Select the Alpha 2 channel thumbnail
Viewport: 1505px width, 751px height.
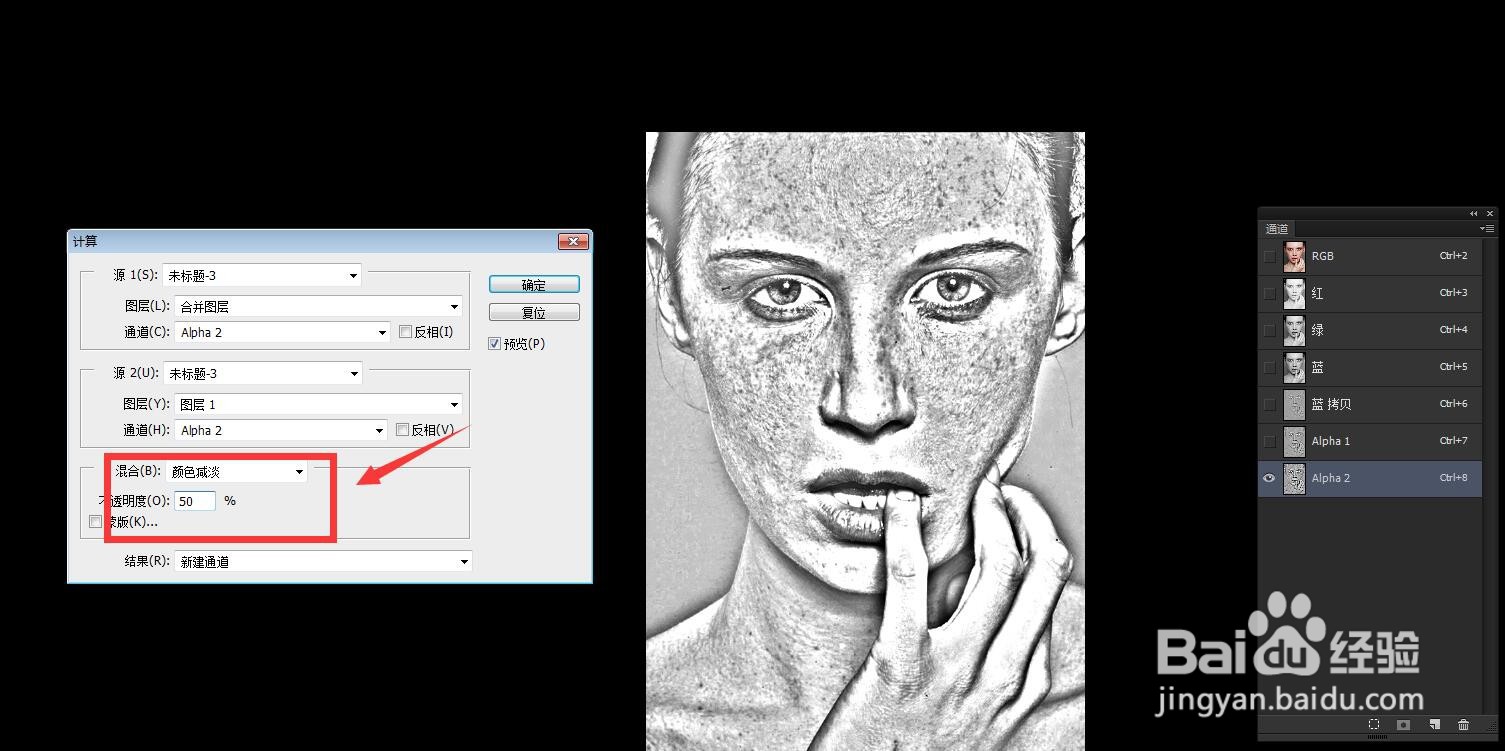tap(1294, 478)
